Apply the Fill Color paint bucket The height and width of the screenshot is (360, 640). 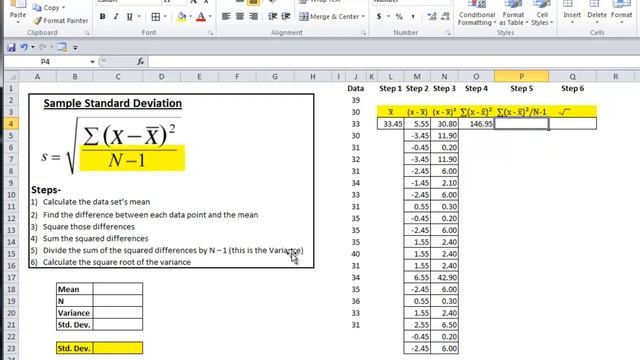[182, 17]
